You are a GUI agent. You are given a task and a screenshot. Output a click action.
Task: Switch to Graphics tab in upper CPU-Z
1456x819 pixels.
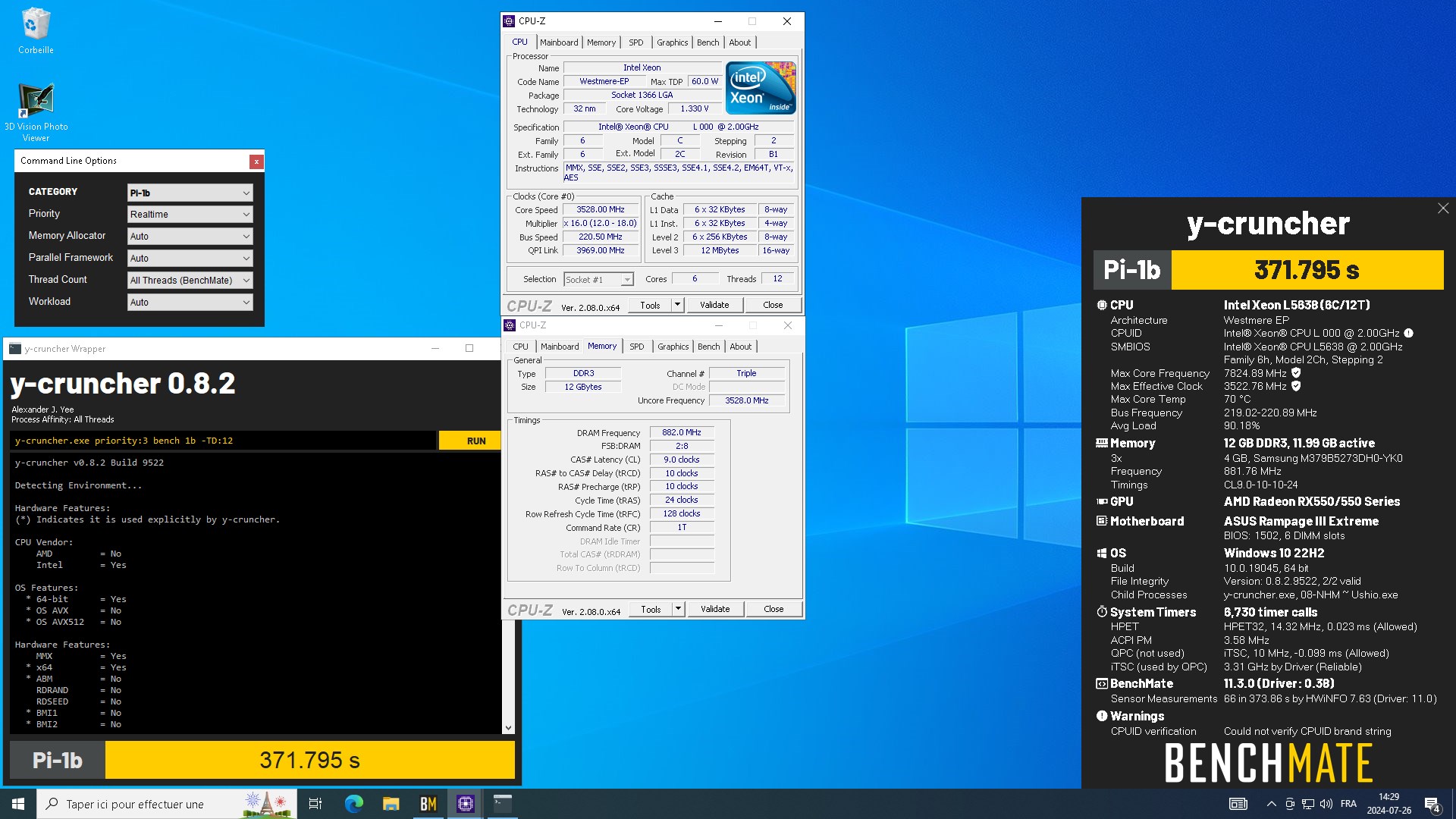673,42
